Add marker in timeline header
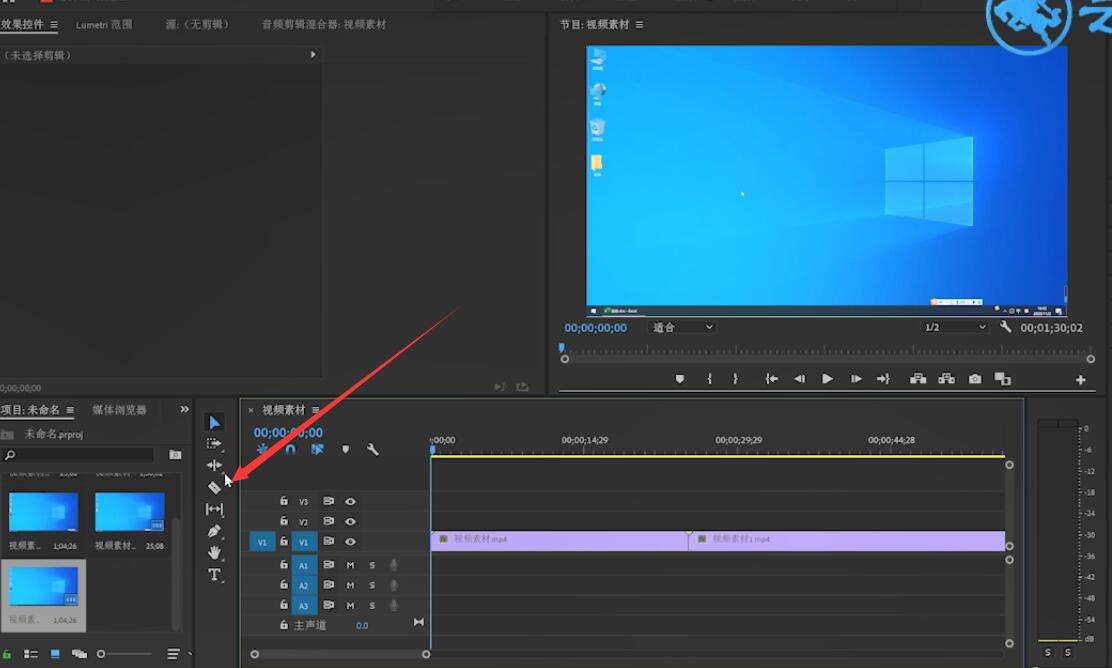 point(345,450)
